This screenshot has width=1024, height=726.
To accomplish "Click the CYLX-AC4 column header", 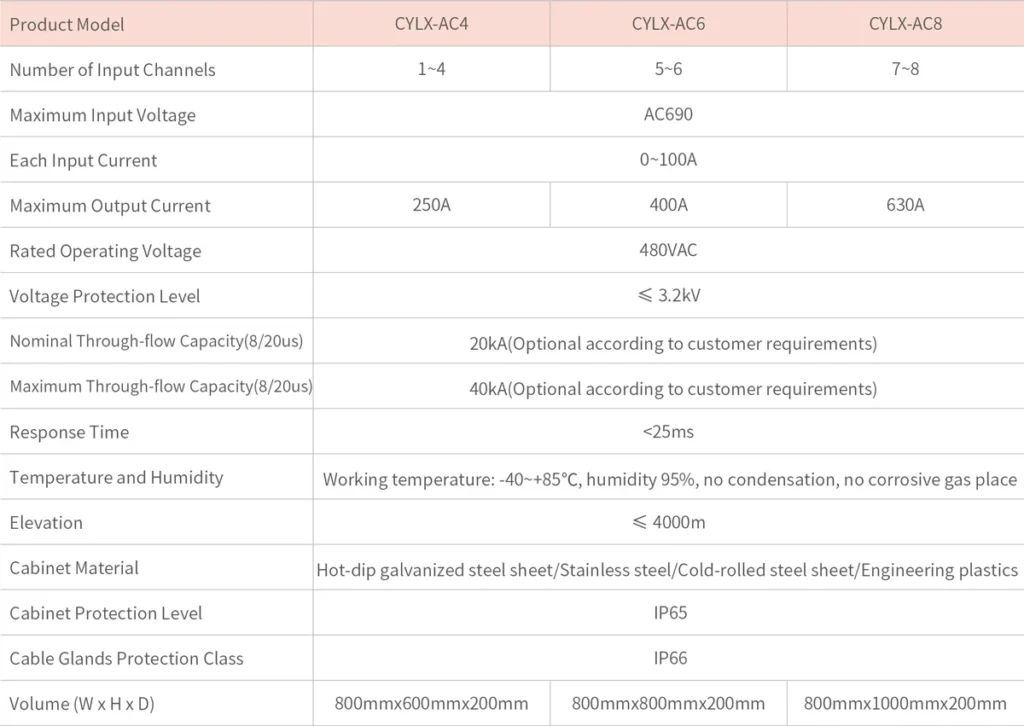I will [431, 24].
